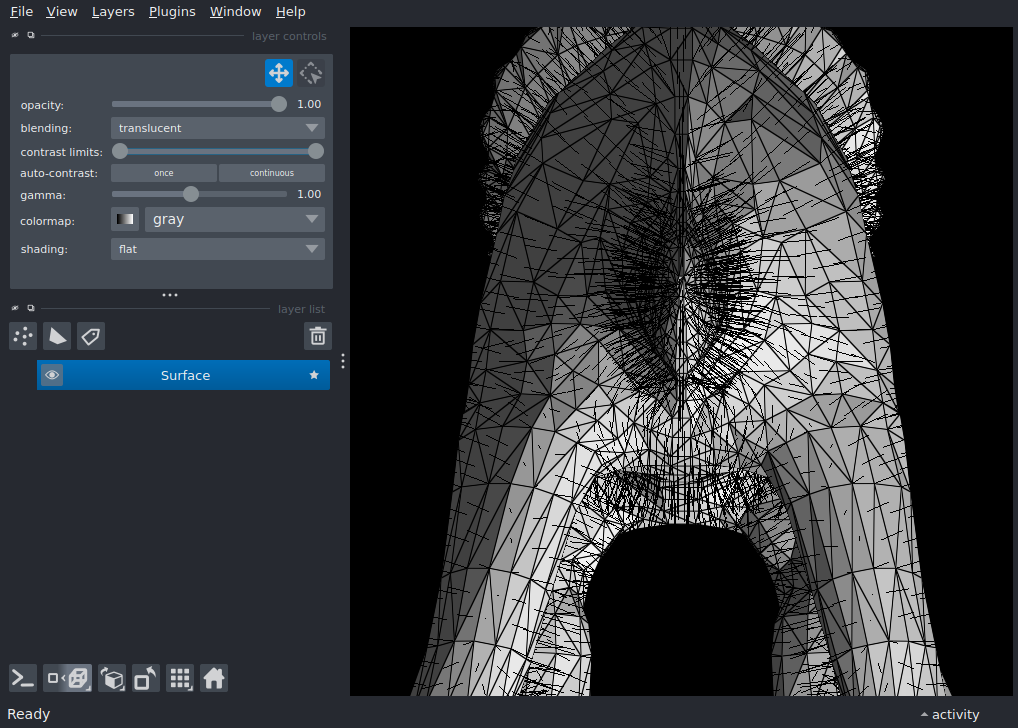This screenshot has width=1018, height=728.
Task: Activate the transform layer mode
Action: tap(310, 72)
